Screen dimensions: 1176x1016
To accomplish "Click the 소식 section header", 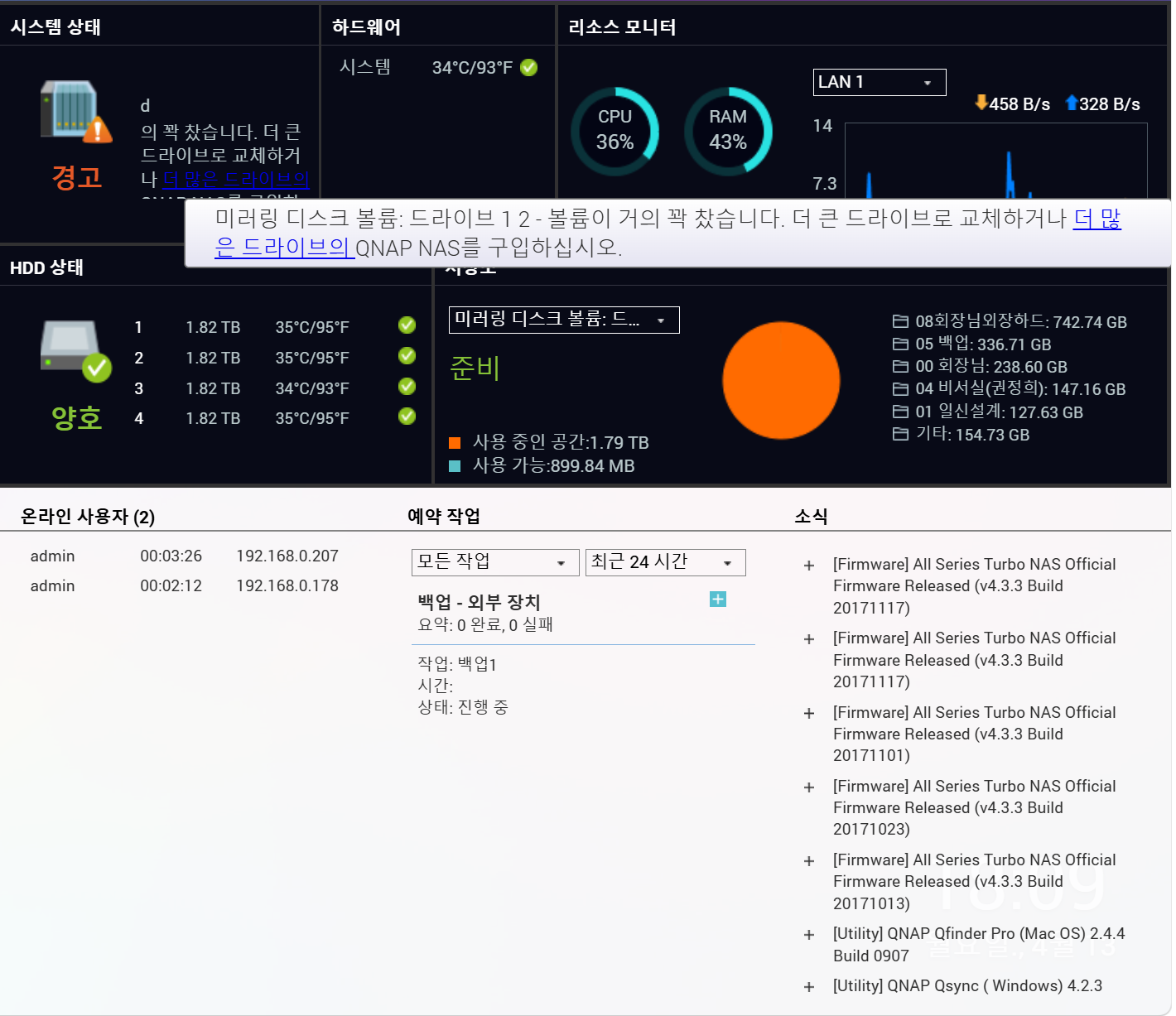I will pyautogui.click(x=811, y=517).
